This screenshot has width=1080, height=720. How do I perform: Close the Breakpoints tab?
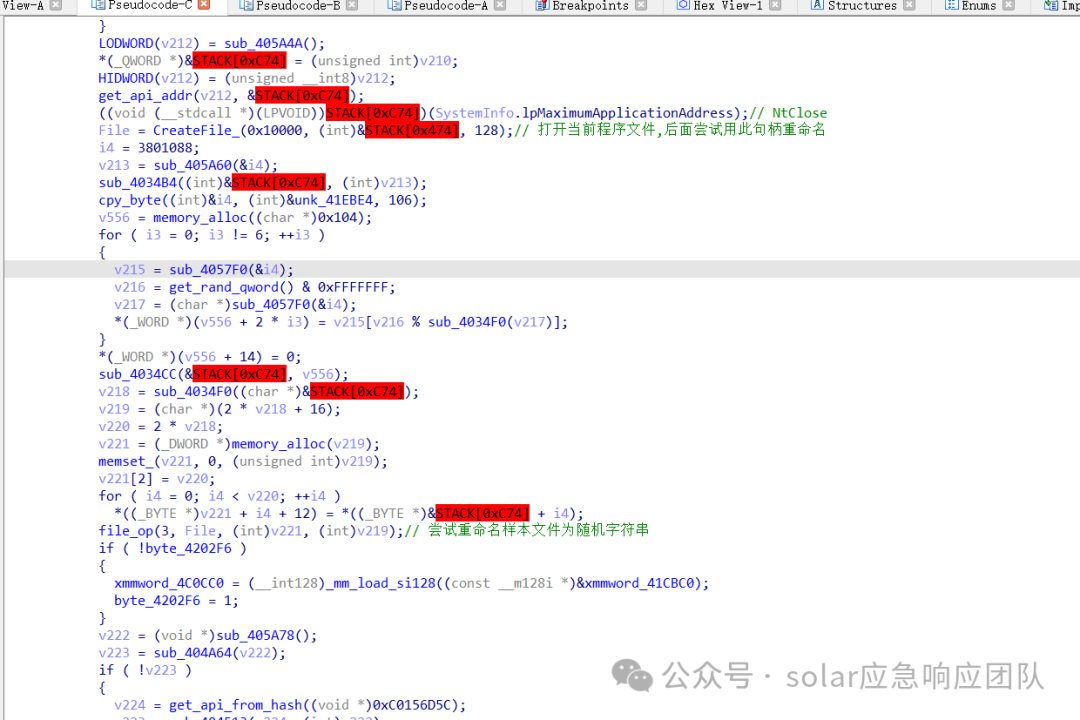pyautogui.click(x=641, y=5)
